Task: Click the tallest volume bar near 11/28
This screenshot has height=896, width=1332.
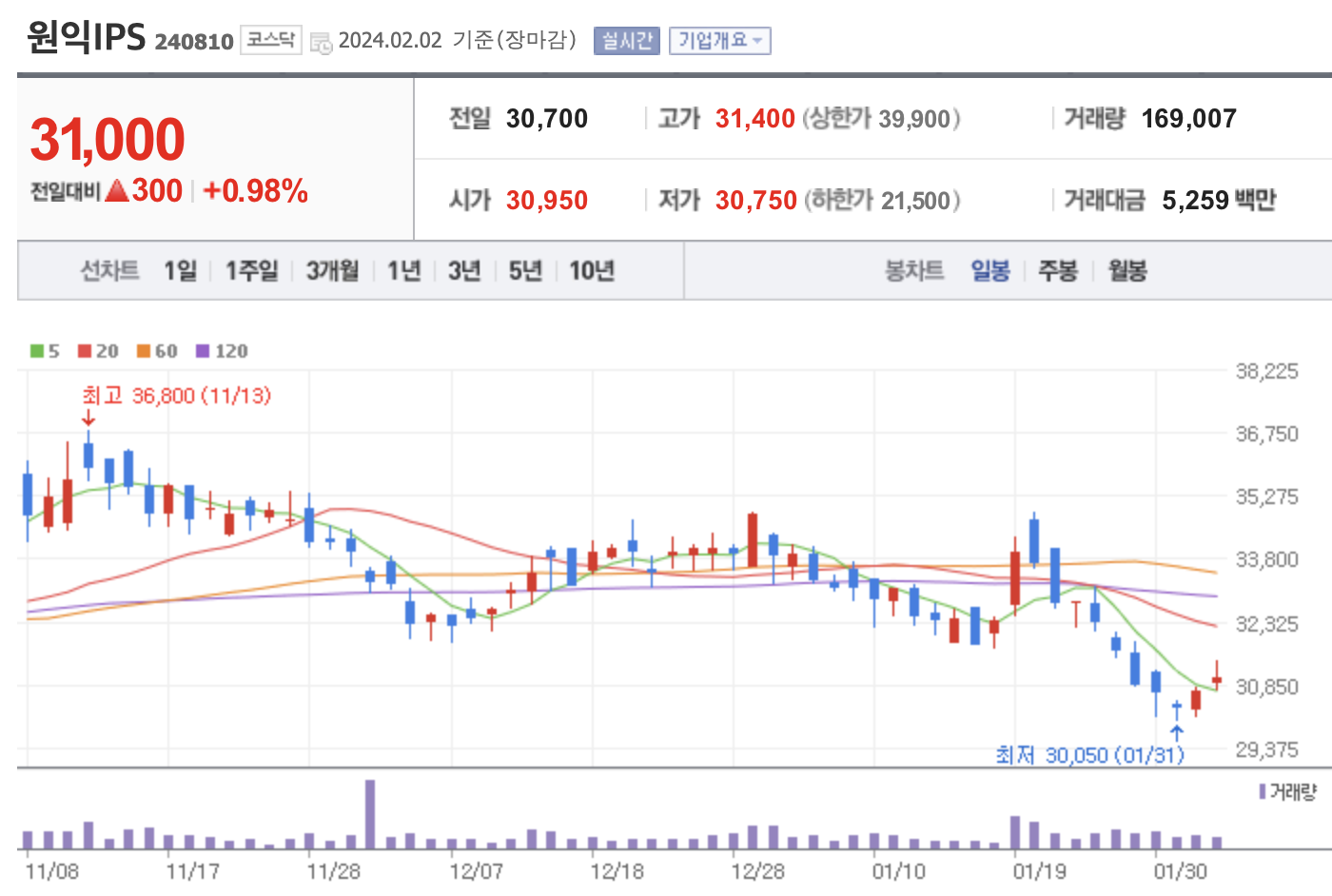Action: (x=370, y=814)
